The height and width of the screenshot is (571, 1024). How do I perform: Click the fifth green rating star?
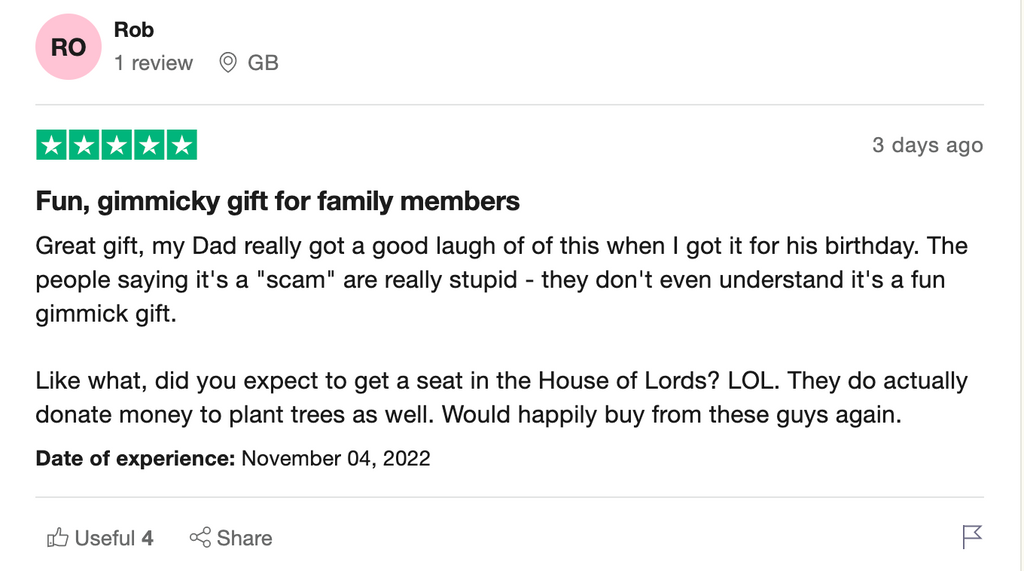pyautogui.click(x=181, y=145)
